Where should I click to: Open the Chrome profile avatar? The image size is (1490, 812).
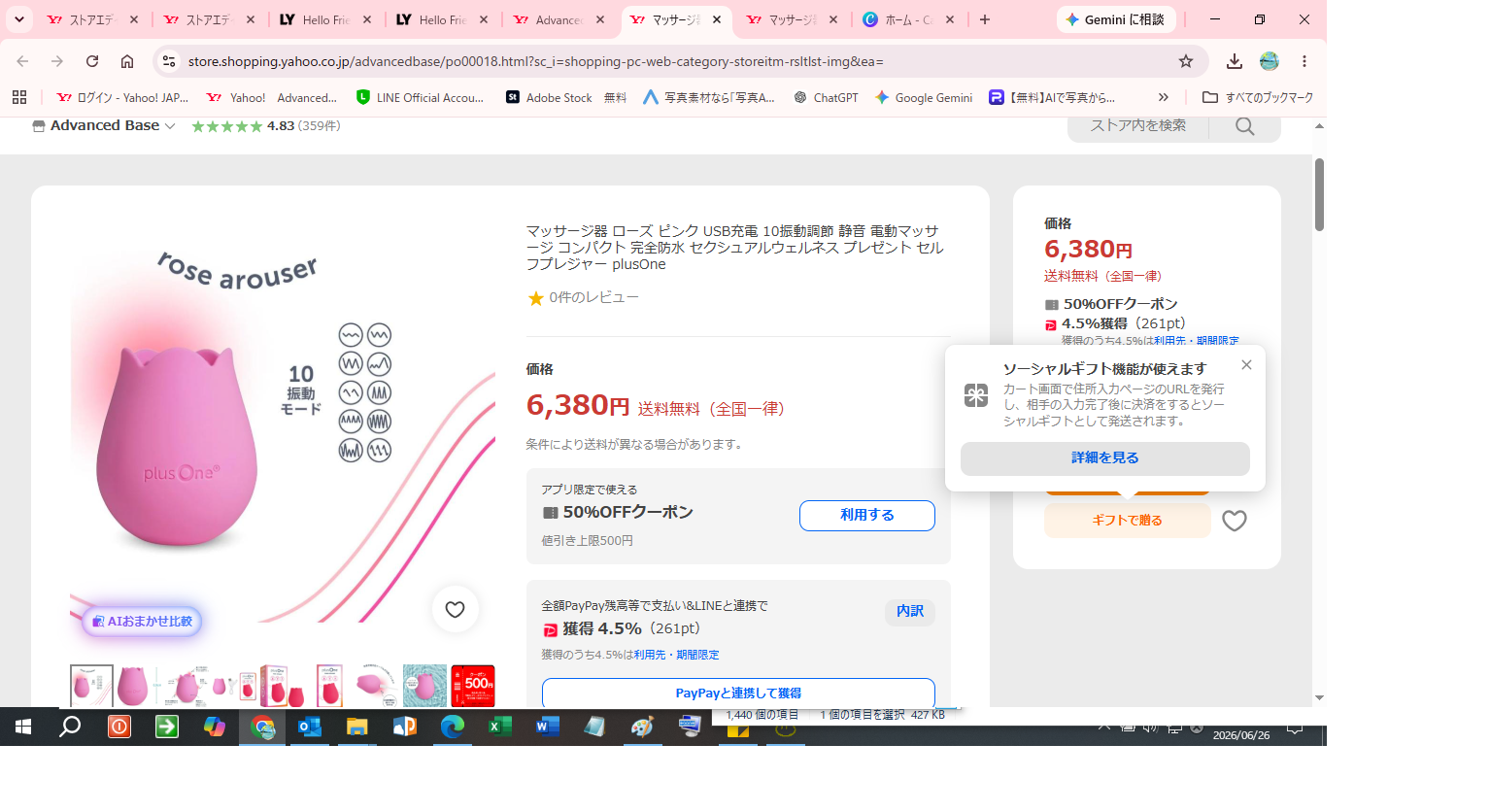coord(1270,61)
